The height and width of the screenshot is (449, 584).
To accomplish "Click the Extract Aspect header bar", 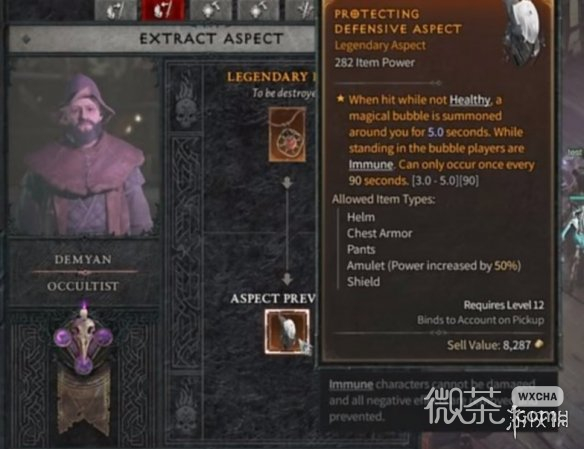I will 162,39.
